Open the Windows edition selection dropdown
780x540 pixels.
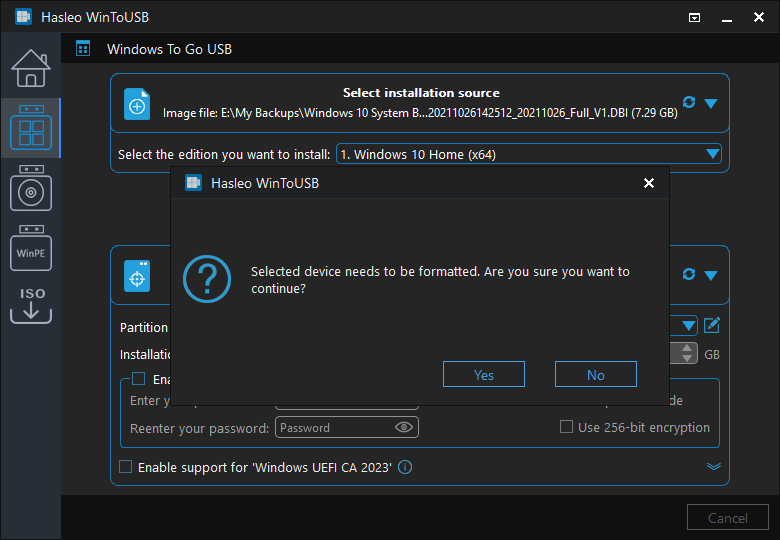(x=529, y=154)
